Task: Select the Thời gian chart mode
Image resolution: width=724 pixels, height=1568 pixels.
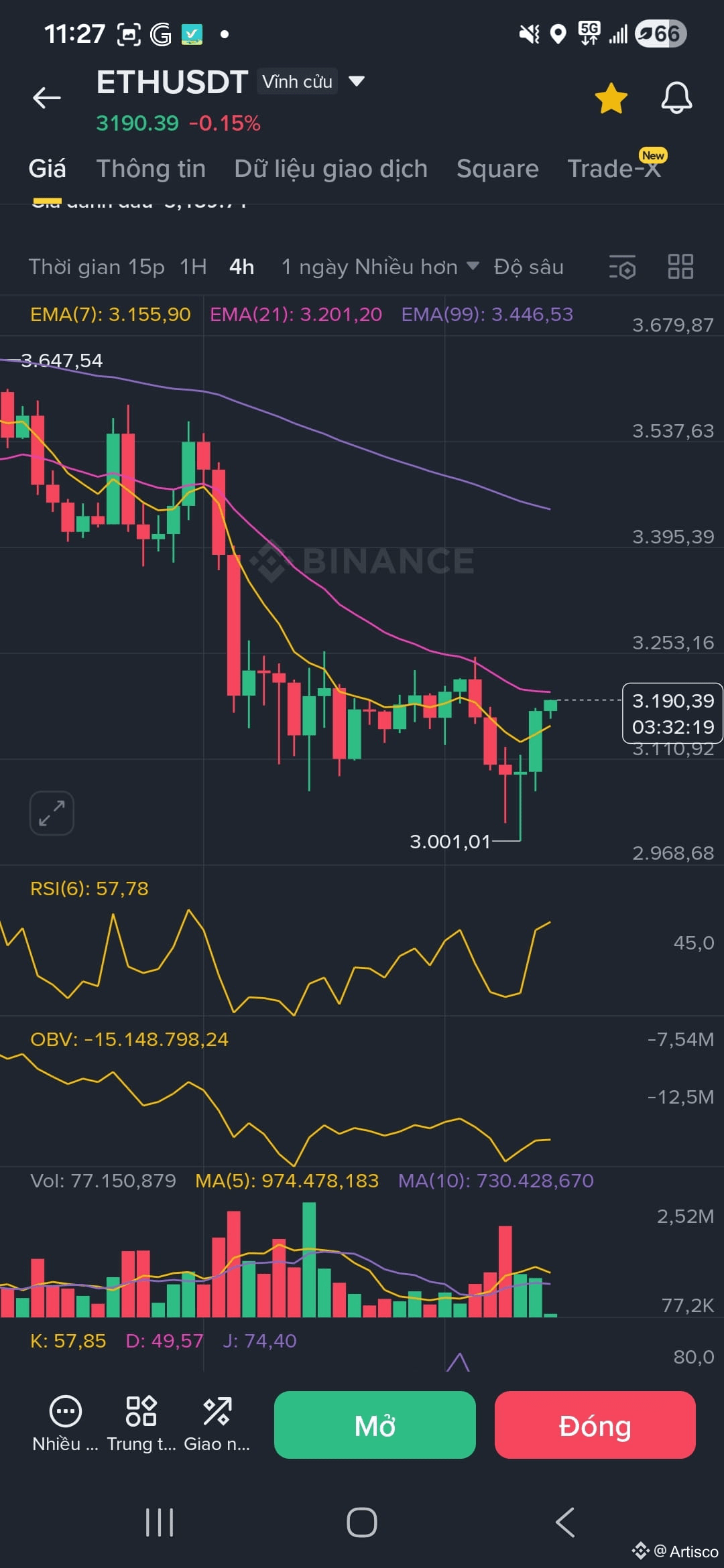Action: coord(74,267)
